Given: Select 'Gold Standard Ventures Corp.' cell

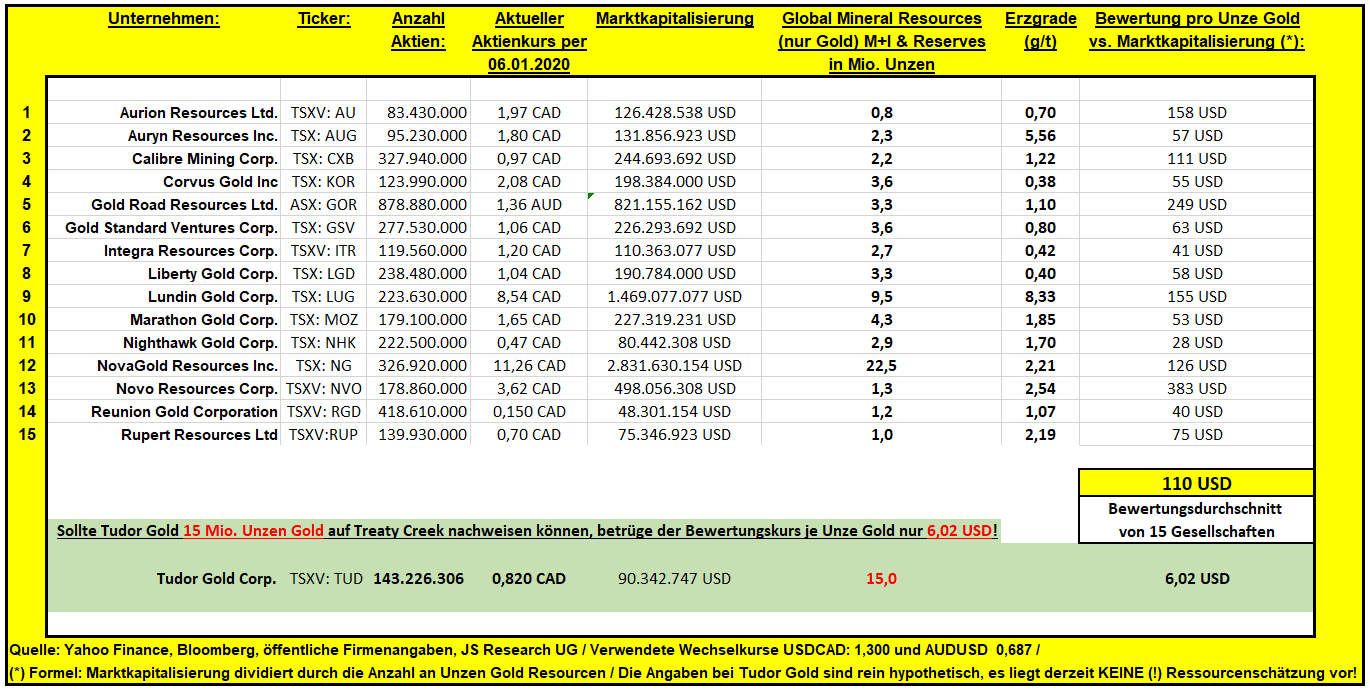Looking at the screenshot, I should (172, 228).
